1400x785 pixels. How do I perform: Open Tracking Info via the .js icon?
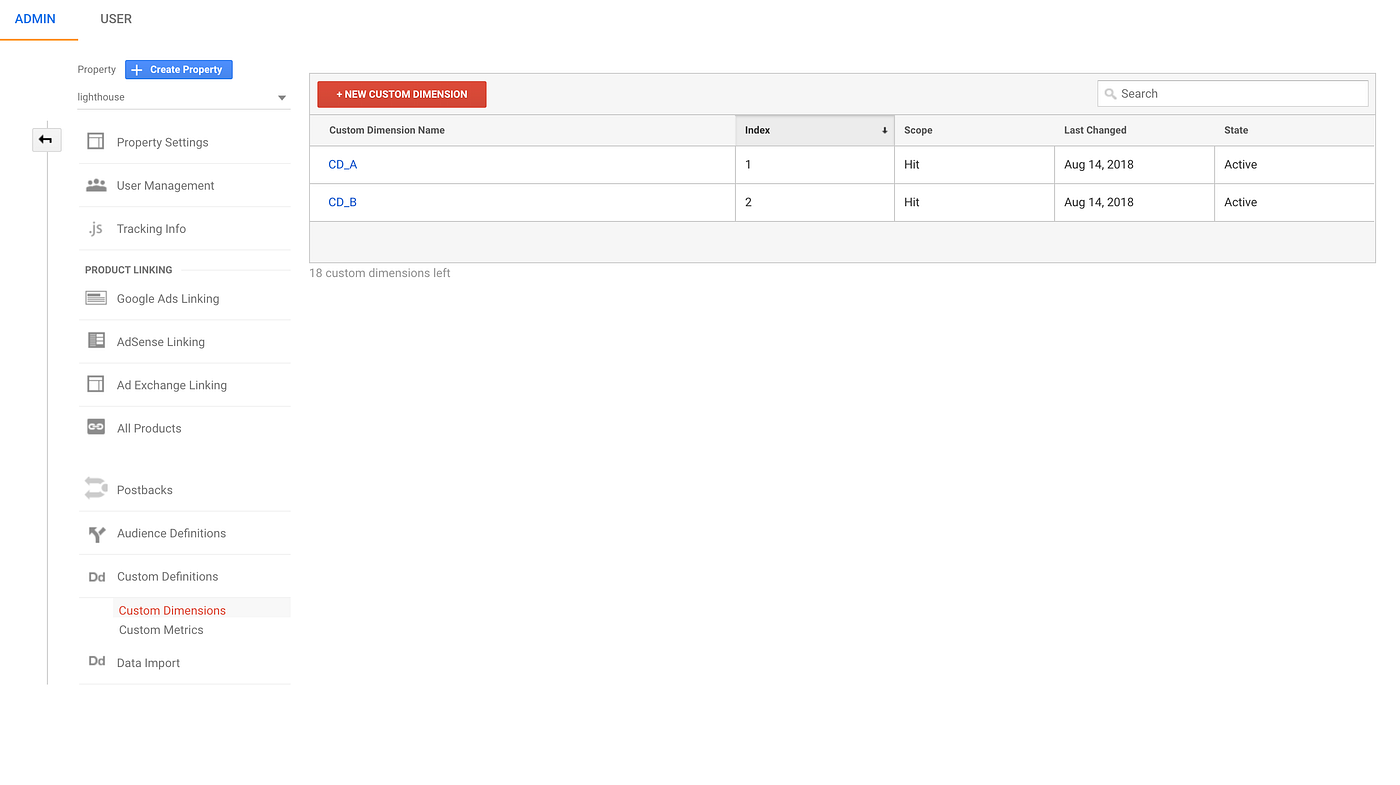[x=95, y=227]
